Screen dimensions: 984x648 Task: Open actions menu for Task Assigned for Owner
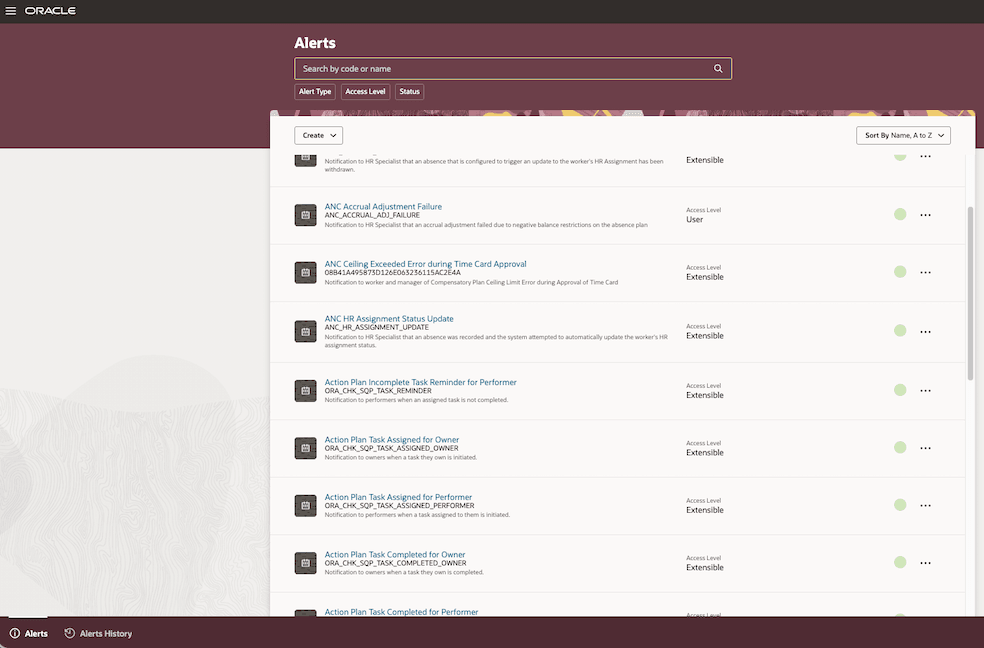coord(925,449)
